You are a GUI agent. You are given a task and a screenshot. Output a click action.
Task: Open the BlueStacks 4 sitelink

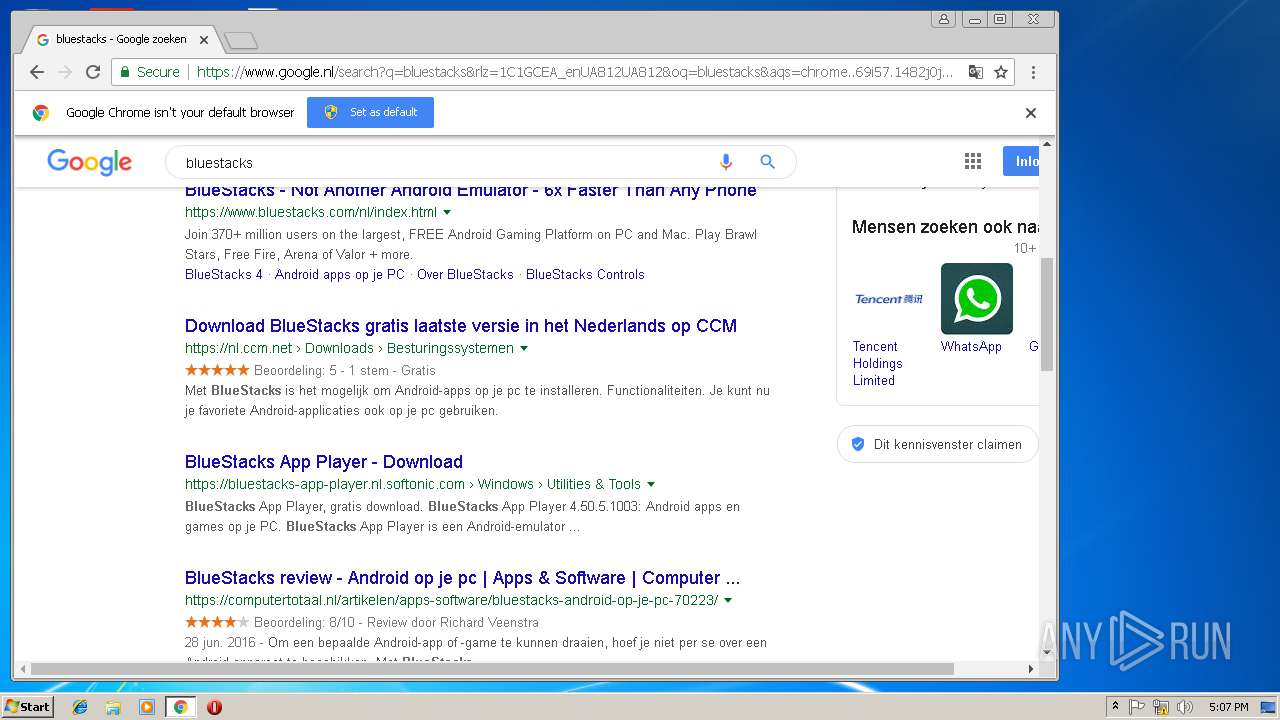click(x=224, y=274)
